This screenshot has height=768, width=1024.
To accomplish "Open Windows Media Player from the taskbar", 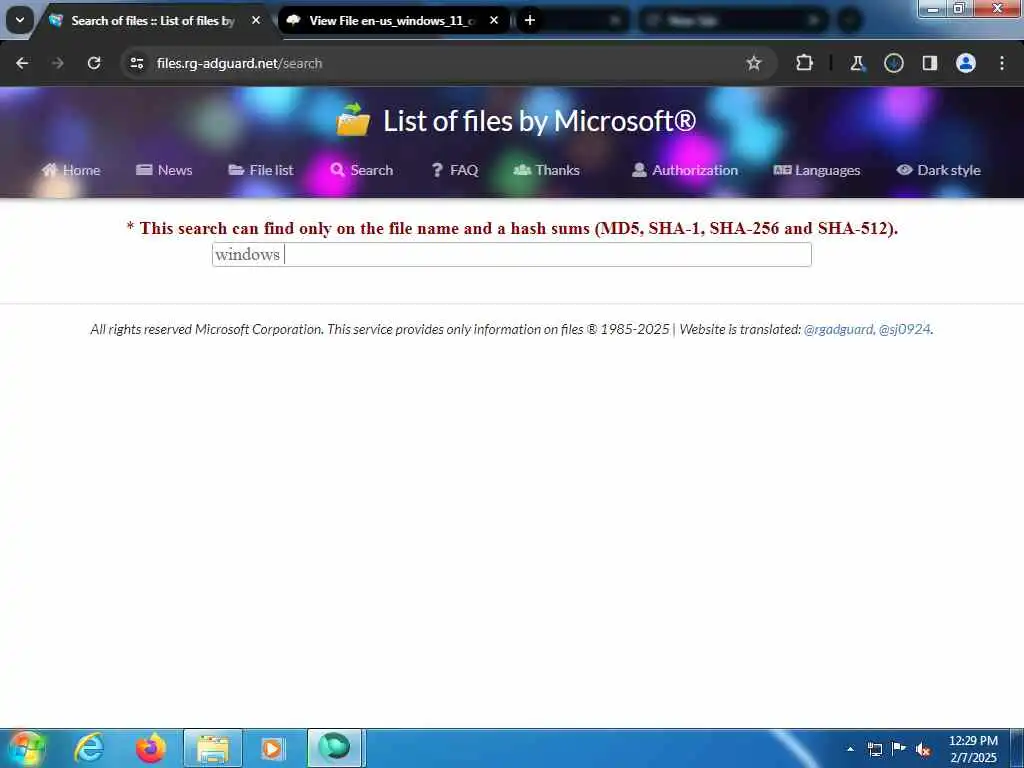I will coord(272,748).
